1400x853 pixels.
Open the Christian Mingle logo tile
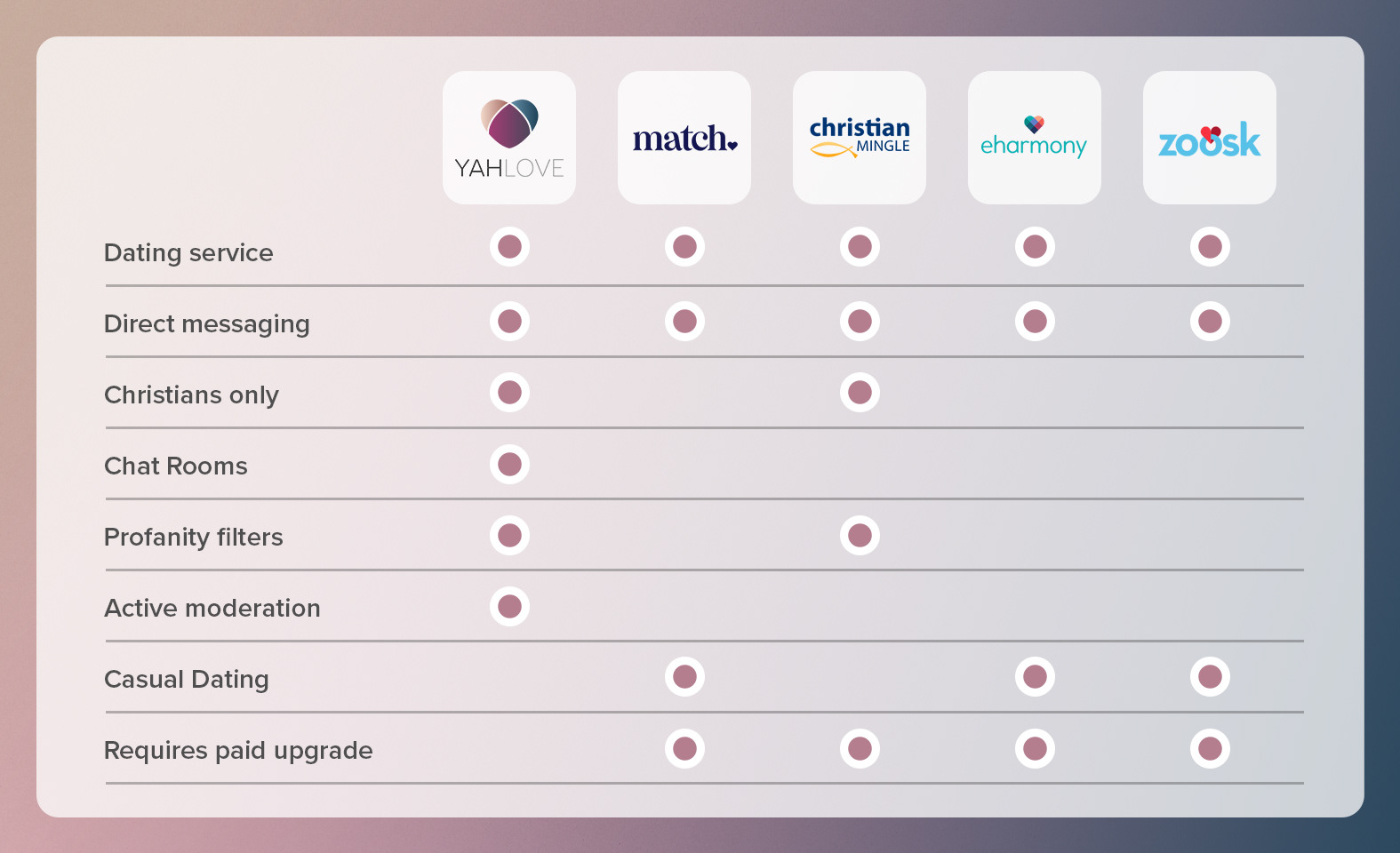pyautogui.click(x=860, y=138)
